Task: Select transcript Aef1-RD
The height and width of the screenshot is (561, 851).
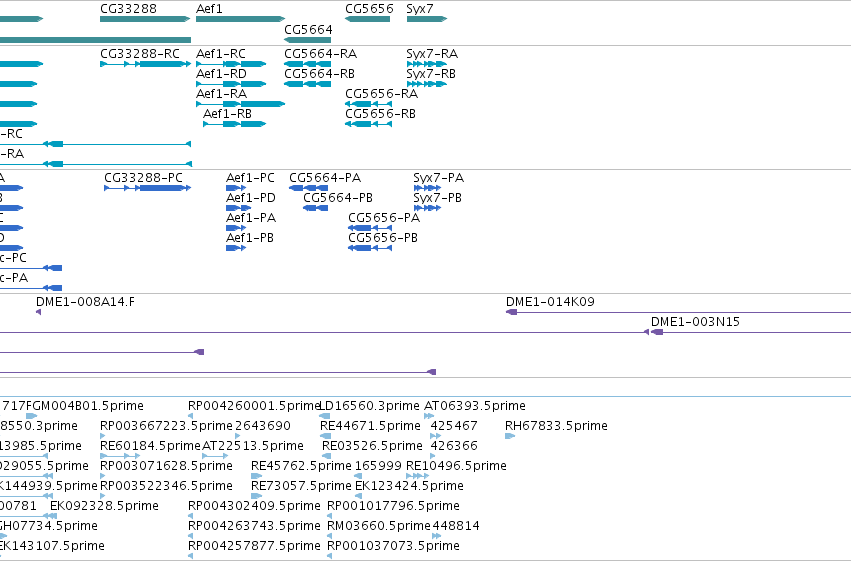Action: tap(231, 84)
